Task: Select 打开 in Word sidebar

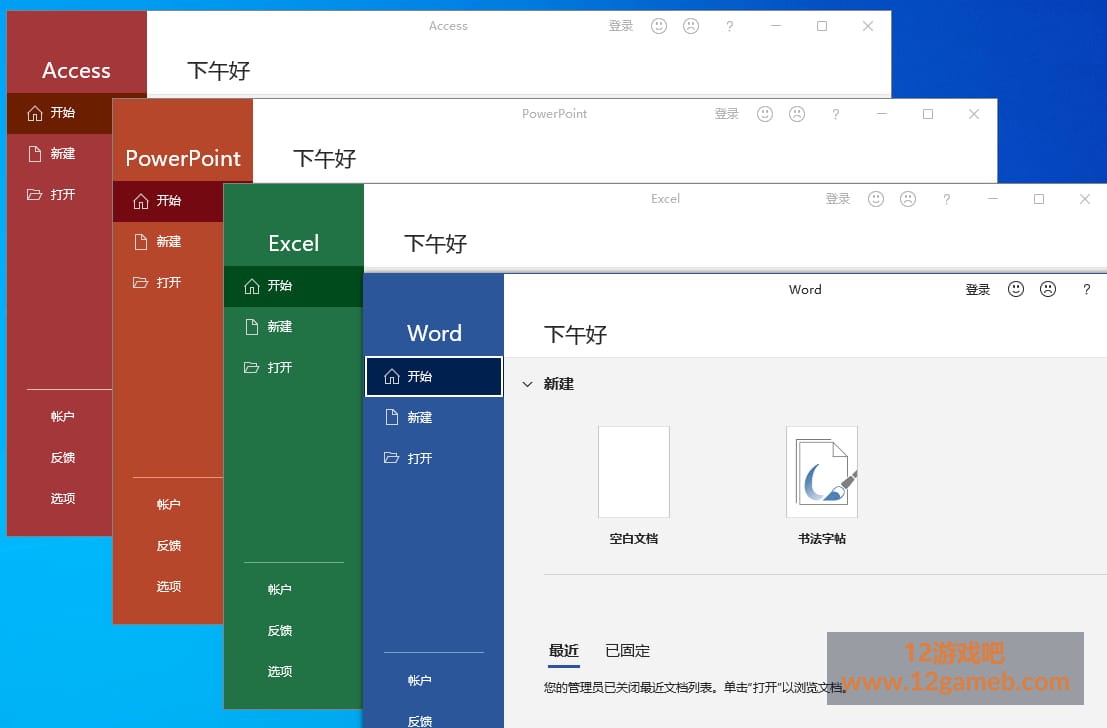Action: pyautogui.click(x=433, y=458)
